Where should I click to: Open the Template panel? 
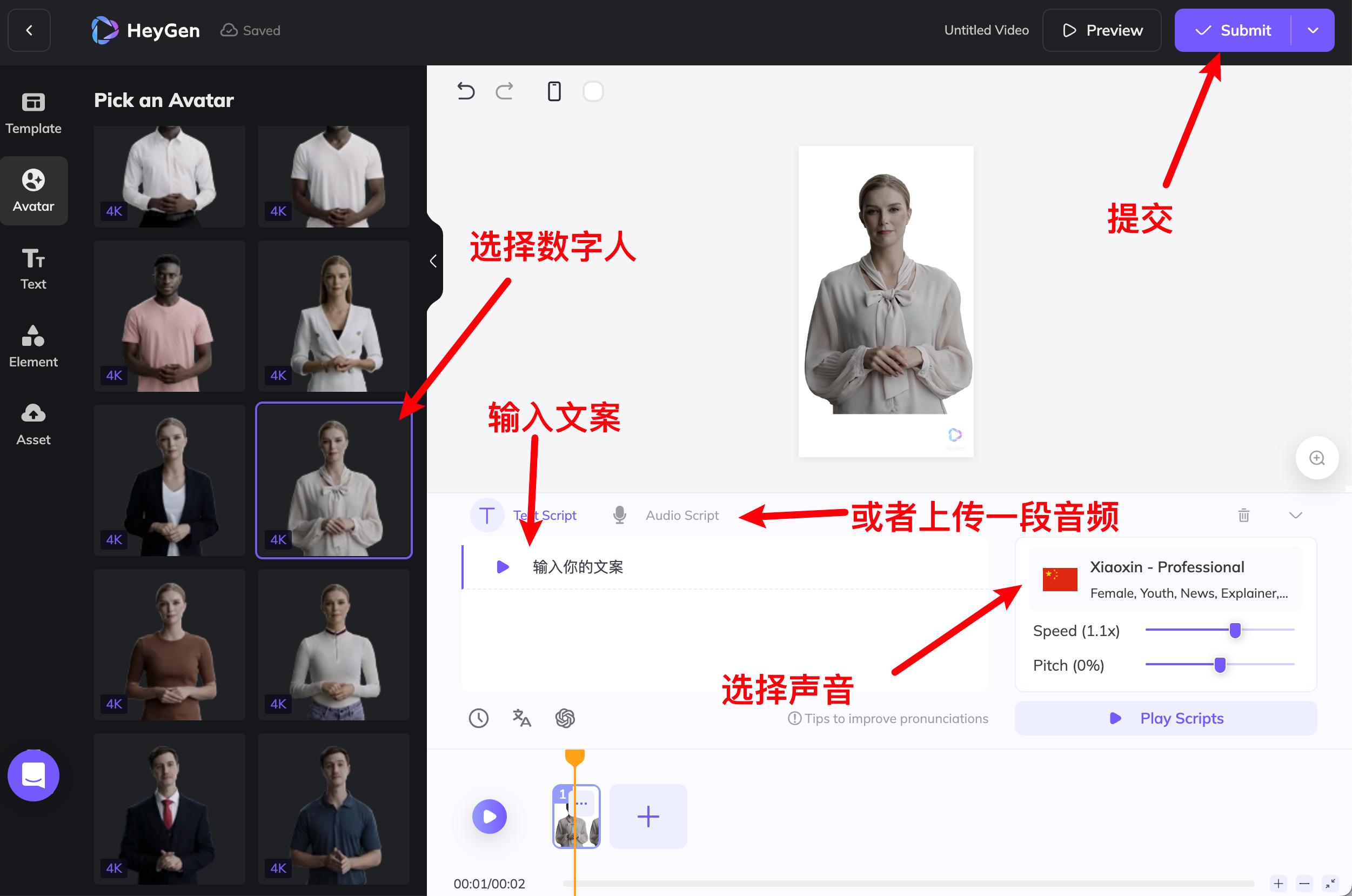[33, 112]
